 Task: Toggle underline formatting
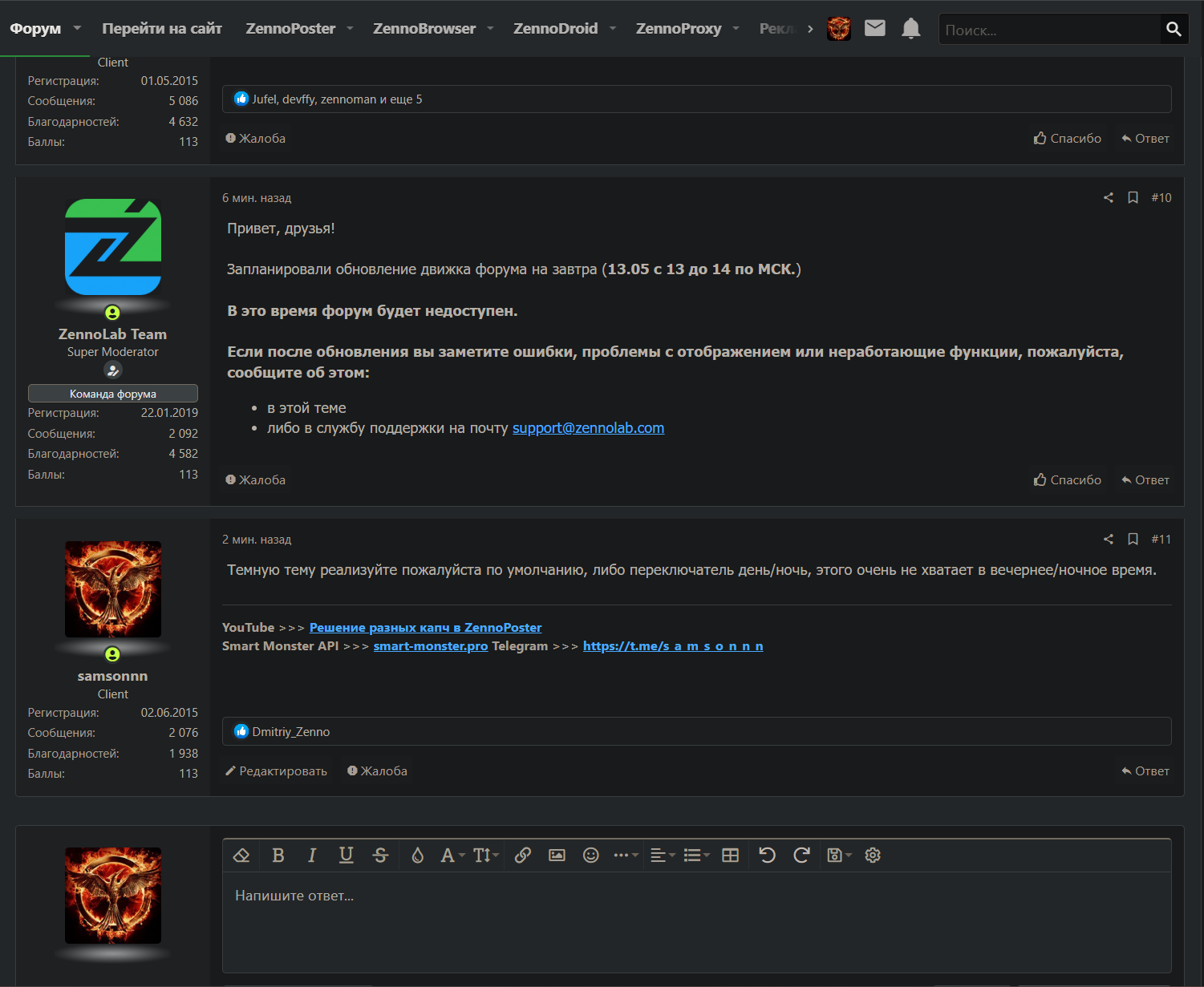coord(347,855)
